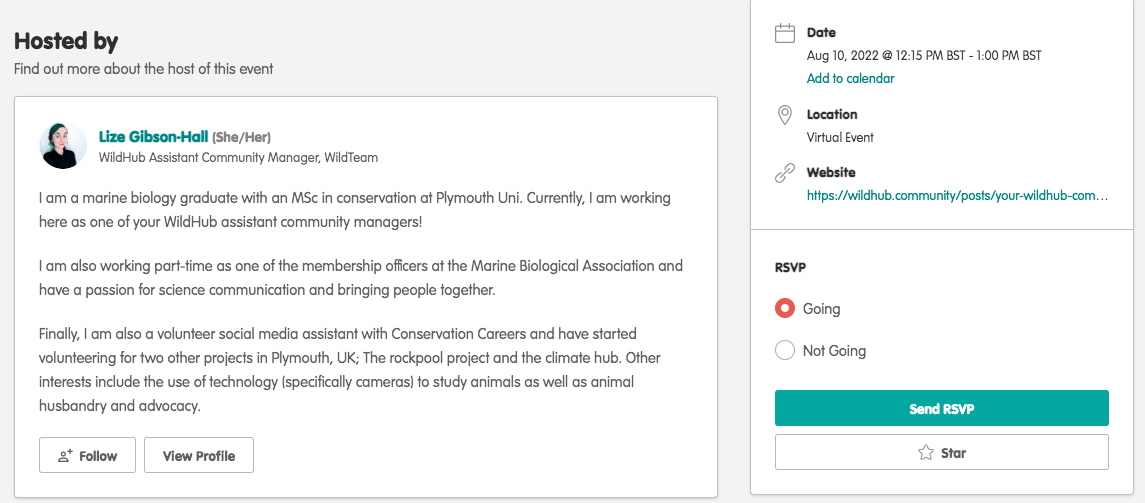1145x503 pixels.
Task: Open Lize Gibson-Hall name link
Action: click(x=153, y=137)
